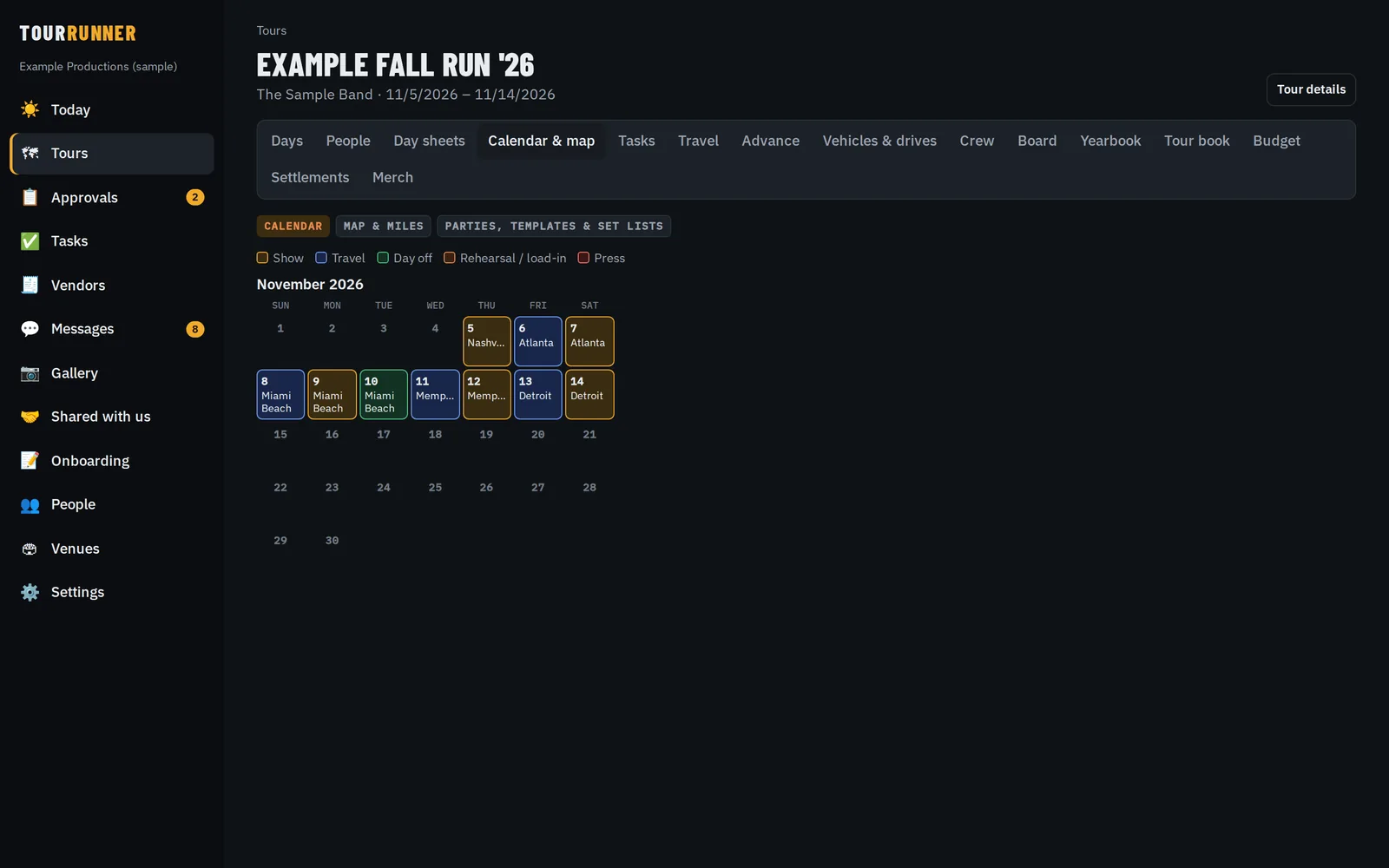Click the November 2026 month heading
The image size is (1389, 868).
pyautogui.click(x=310, y=285)
